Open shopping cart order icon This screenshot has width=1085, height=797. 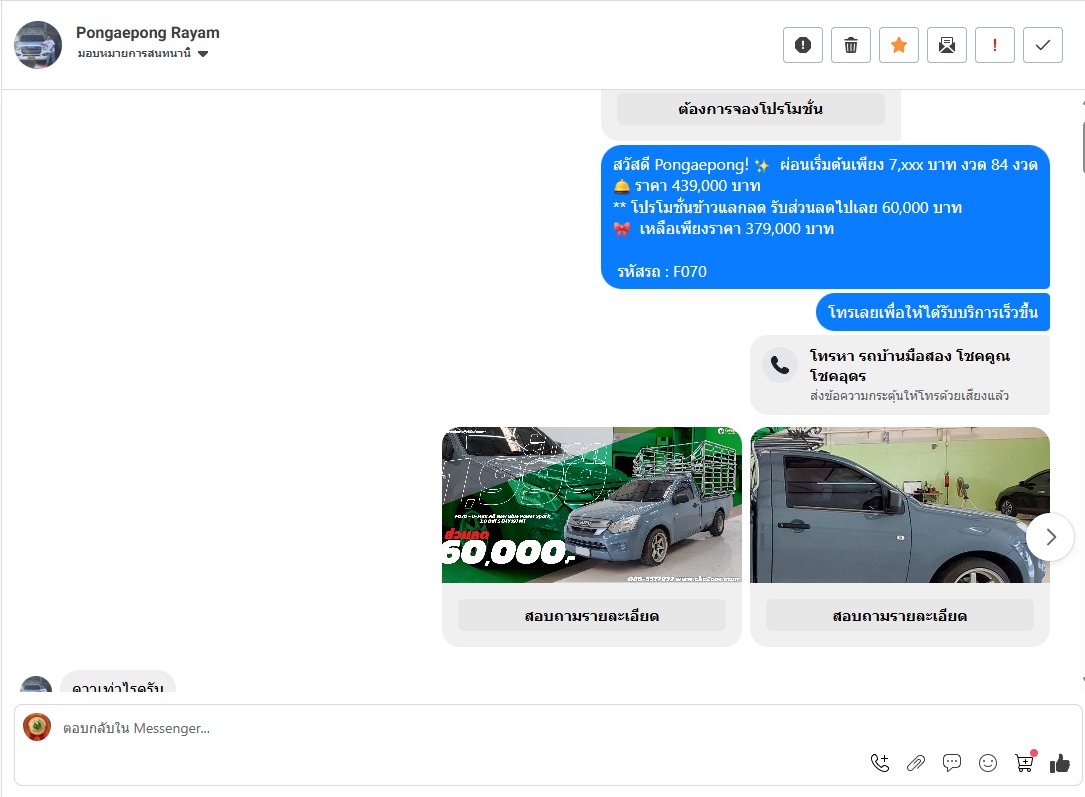pyautogui.click(x=1025, y=762)
